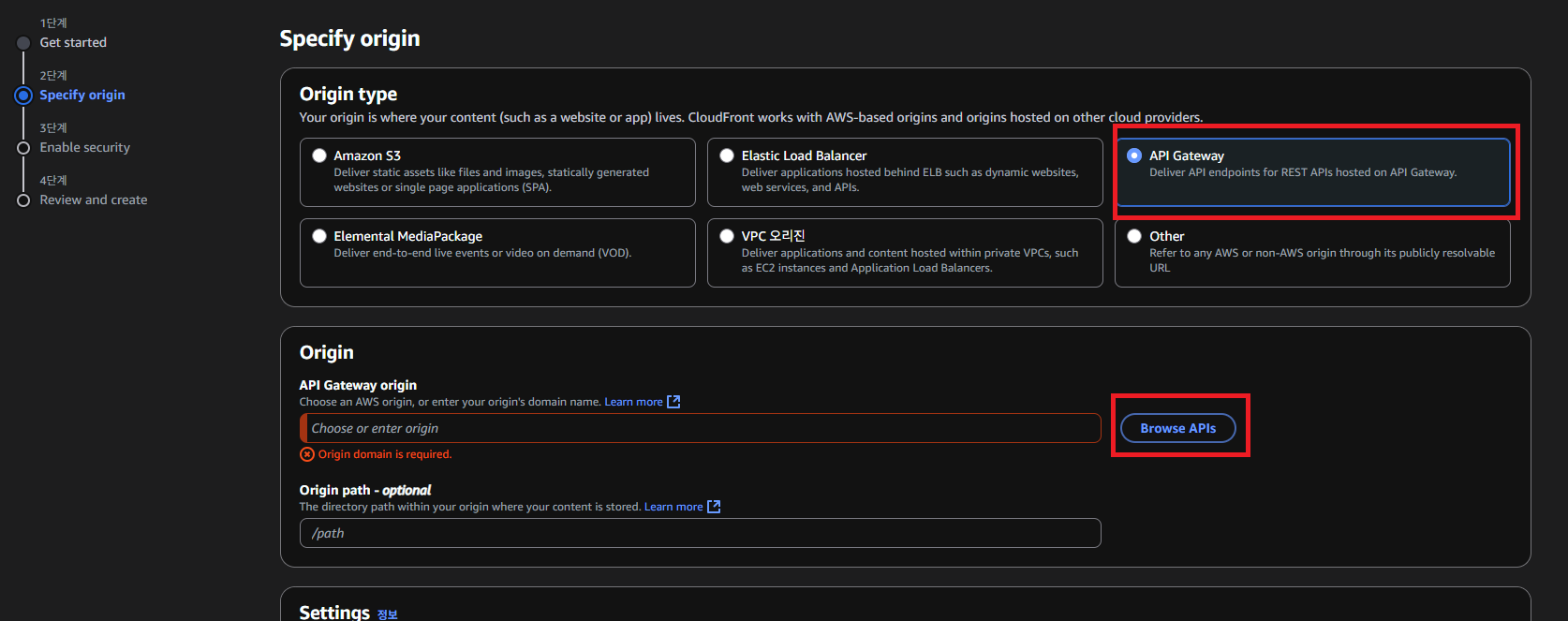Click the Specify origin step circle indicator

coord(23,95)
